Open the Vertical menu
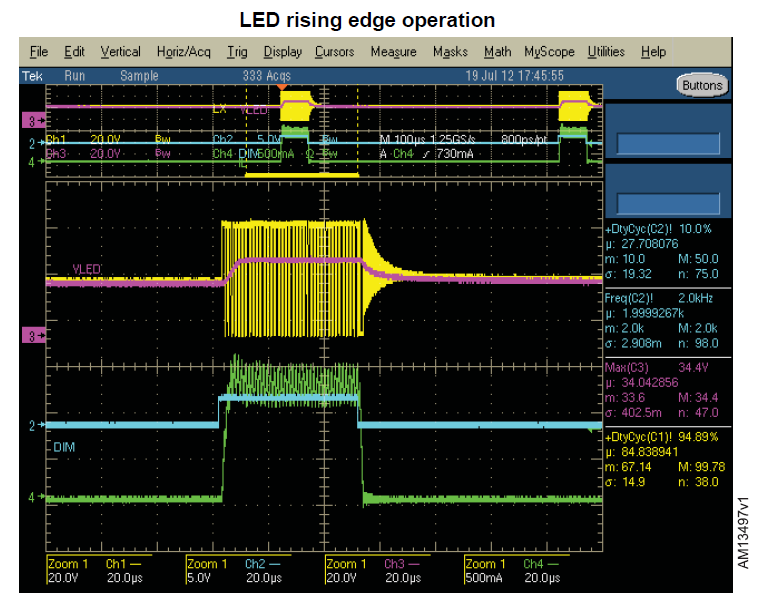The width and height of the screenshot is (762, 610). 120,52
